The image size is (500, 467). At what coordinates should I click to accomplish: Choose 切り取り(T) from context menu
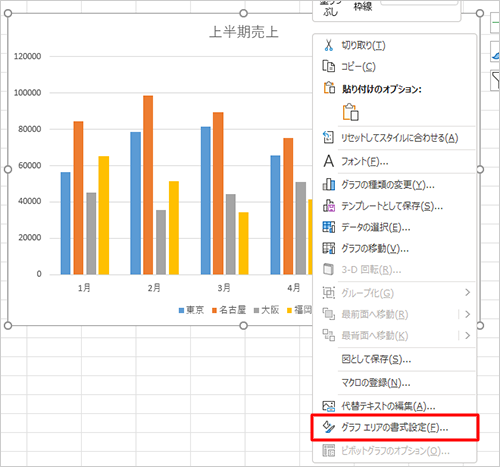[x=394, y=45]
